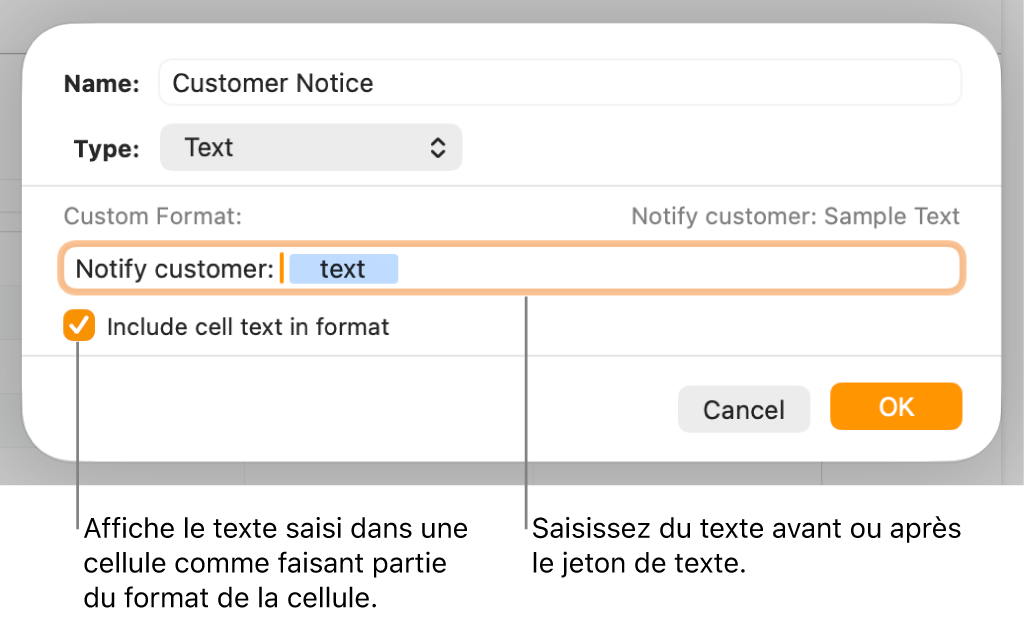Change the format type from Text
Screen dimensions: 1025x617
[x=310, y=147]
